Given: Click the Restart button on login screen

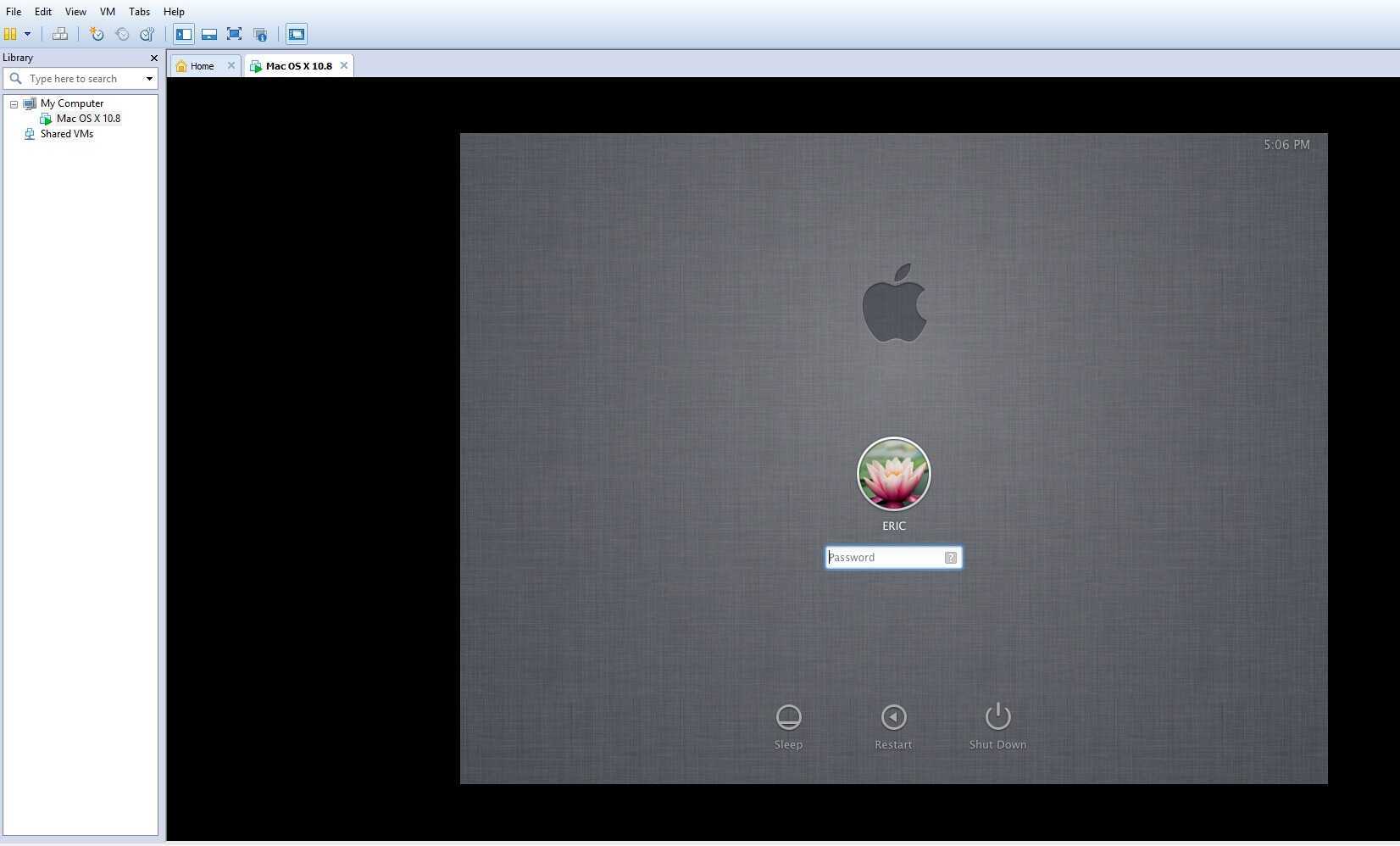Looking at the screenshot, I should 893,726.
